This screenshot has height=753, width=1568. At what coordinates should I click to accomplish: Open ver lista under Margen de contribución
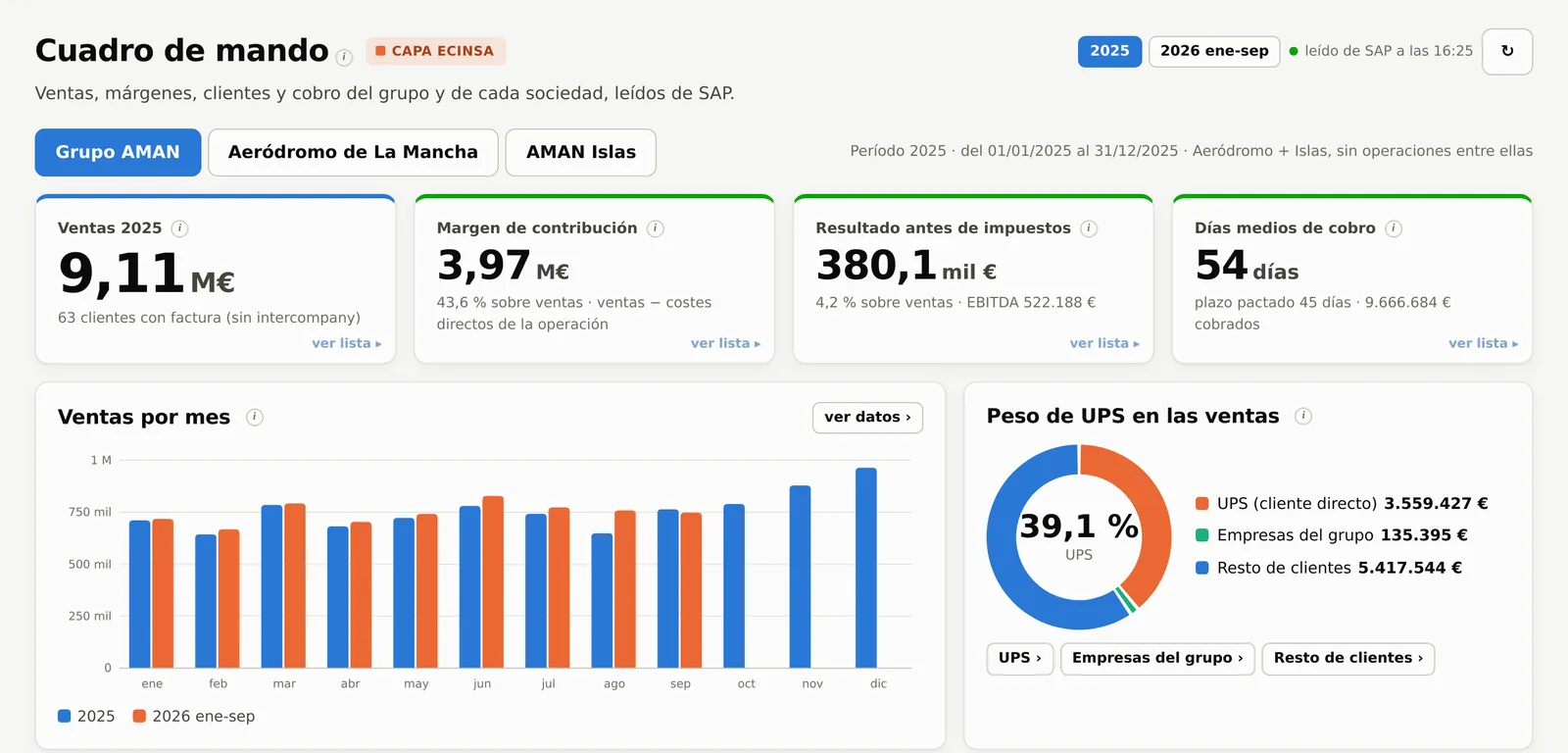click(726, 343)
